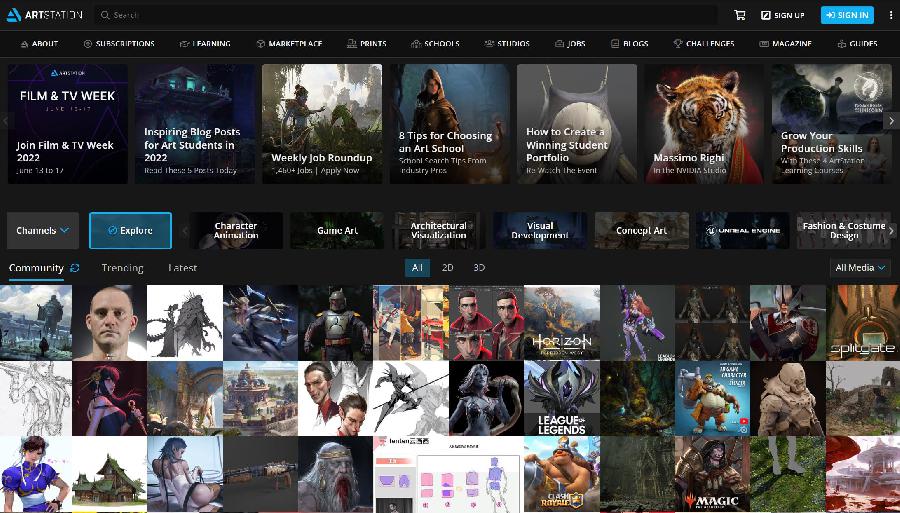Click into the Search field

[x=405, y=15]
